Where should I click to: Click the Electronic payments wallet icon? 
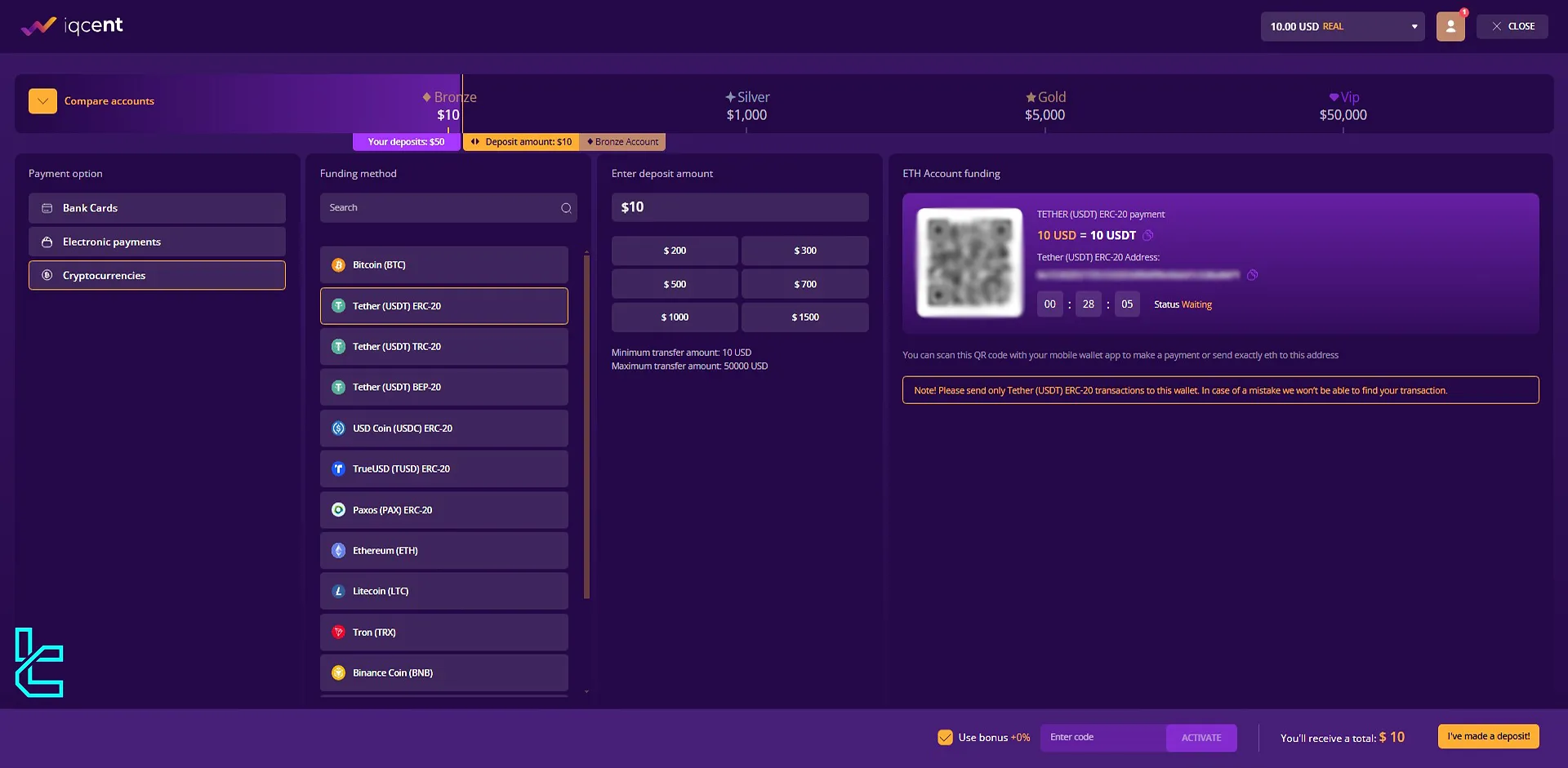pyautogui.click(x=47, y=242)
